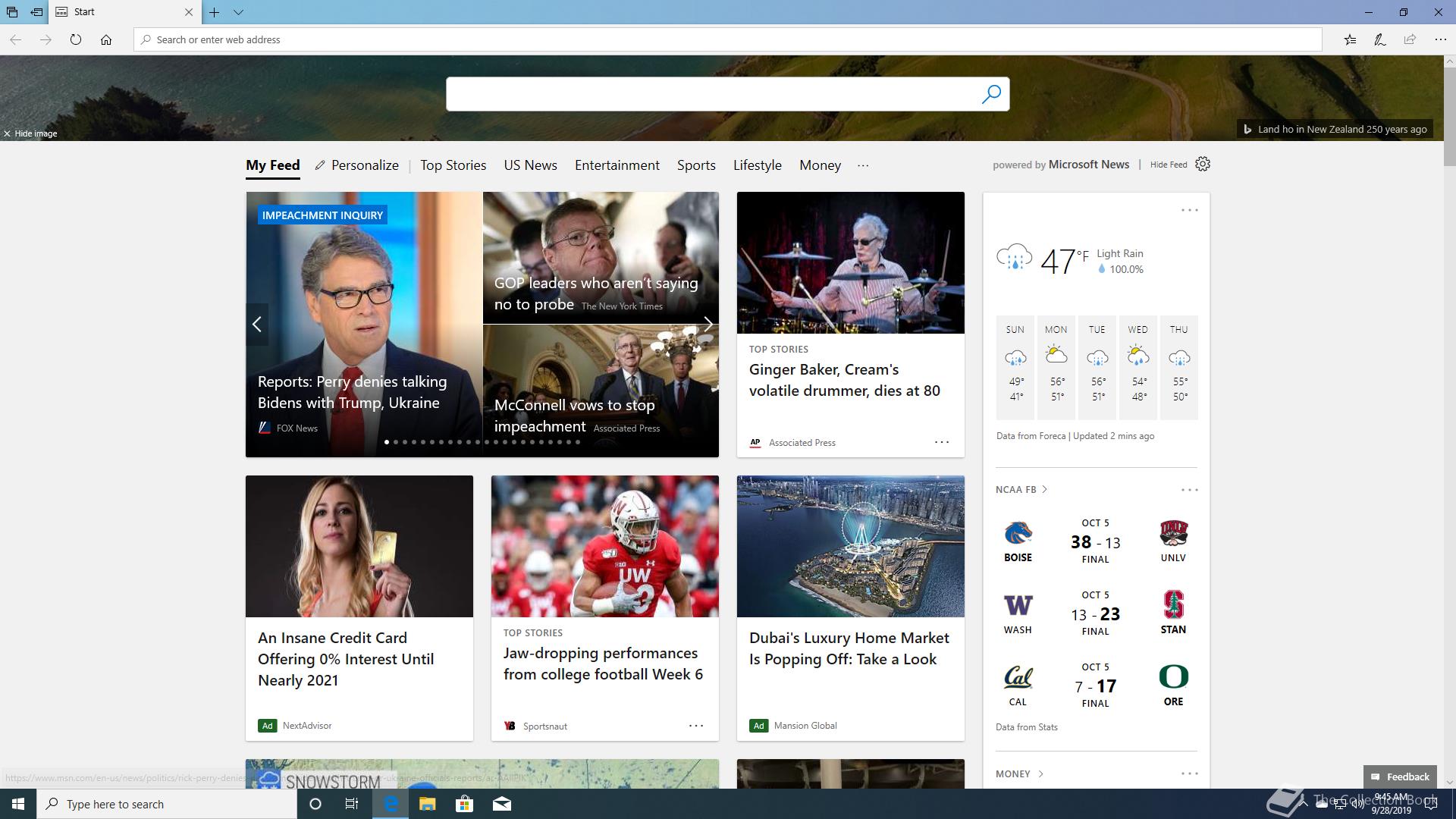Image resolution: width=1456 pixels, height=819 pixels.
Task: Open File Explorer from taskbar
Action: tap(428, 804)
